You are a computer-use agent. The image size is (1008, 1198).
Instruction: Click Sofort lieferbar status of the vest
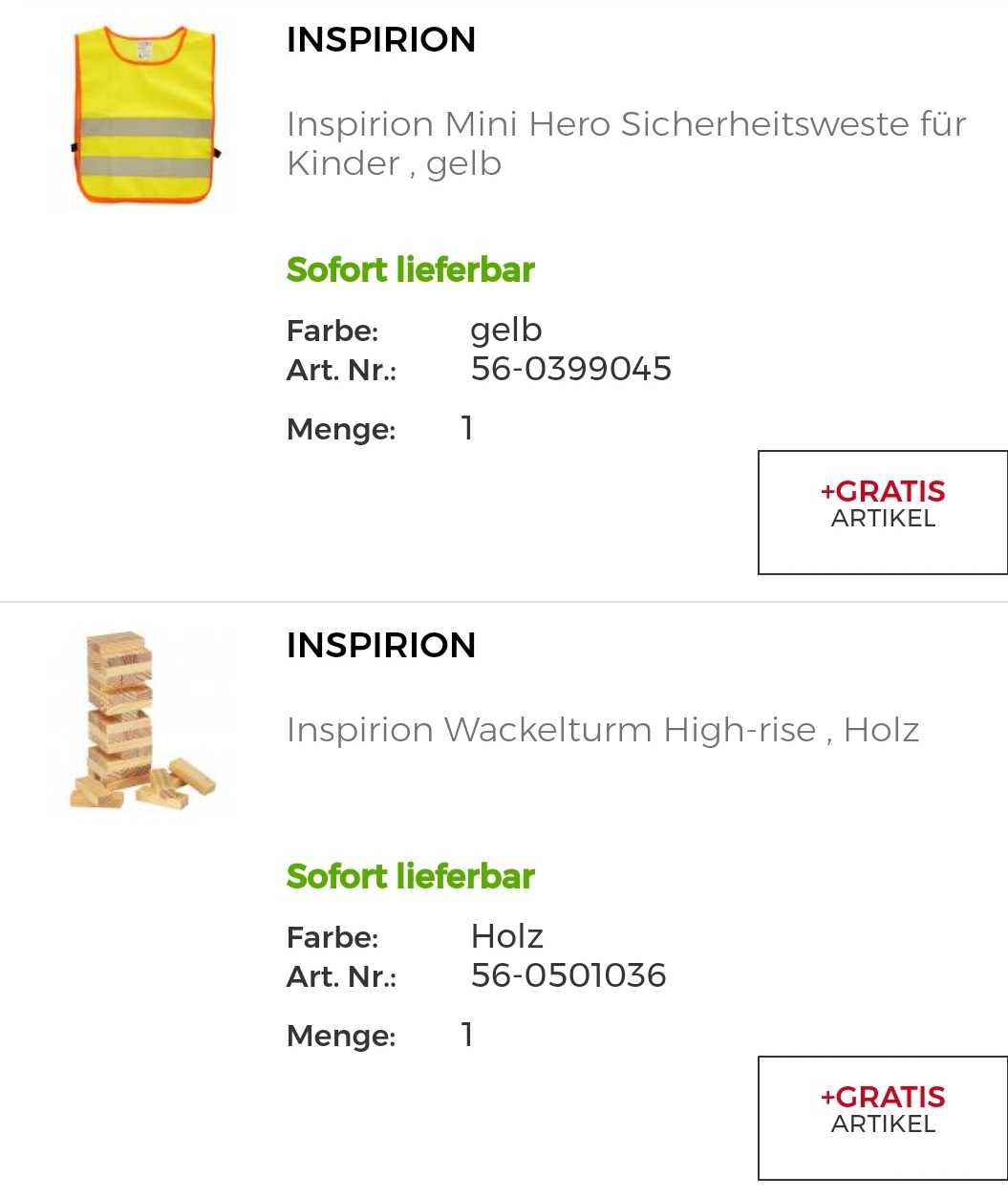click(411, 270)
